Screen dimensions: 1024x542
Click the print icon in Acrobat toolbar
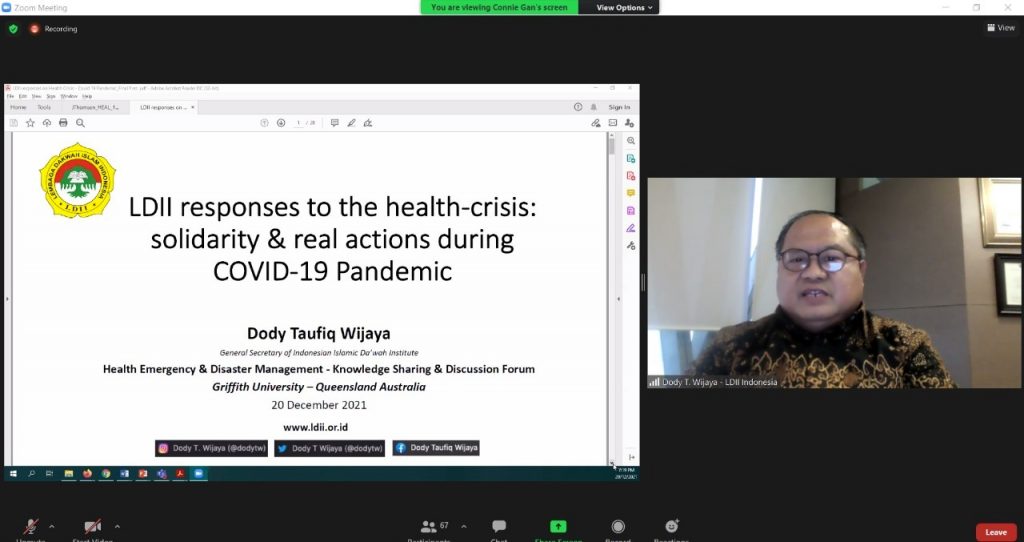click(x=63, y=123)
